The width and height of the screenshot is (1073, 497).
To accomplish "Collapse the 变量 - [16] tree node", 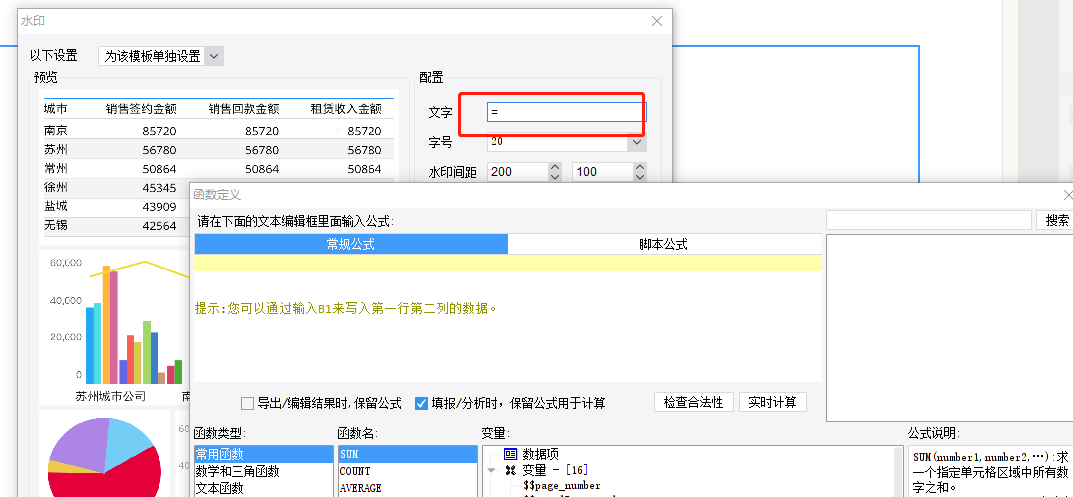I will (491, 470).
